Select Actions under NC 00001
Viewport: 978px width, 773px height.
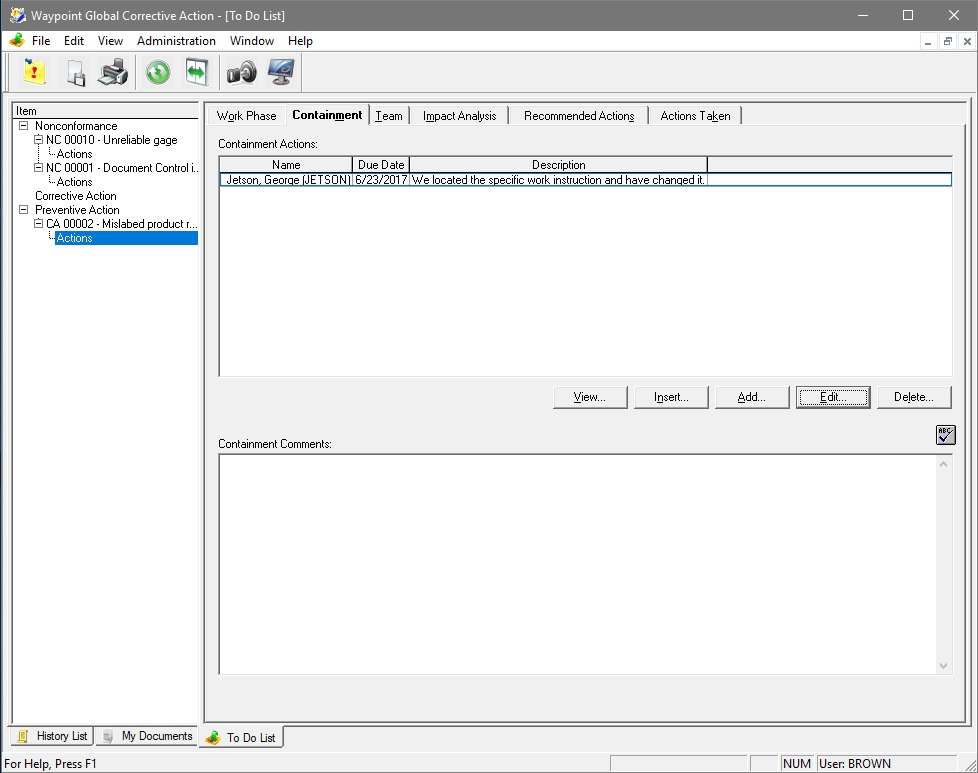coord(74,182)
